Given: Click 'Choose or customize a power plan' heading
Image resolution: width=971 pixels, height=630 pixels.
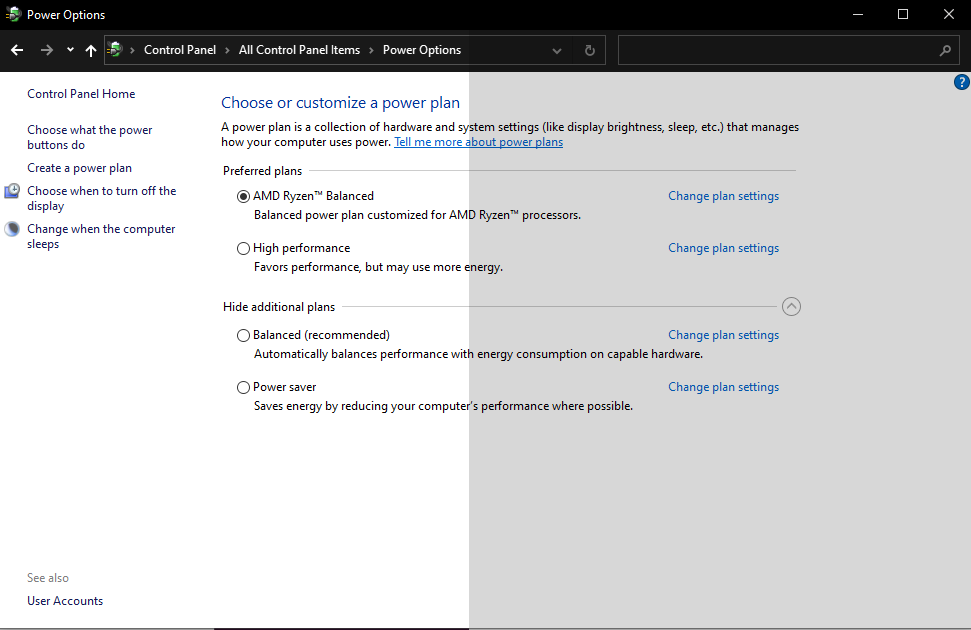Looking at the screenshot, I should pos(341,103).
